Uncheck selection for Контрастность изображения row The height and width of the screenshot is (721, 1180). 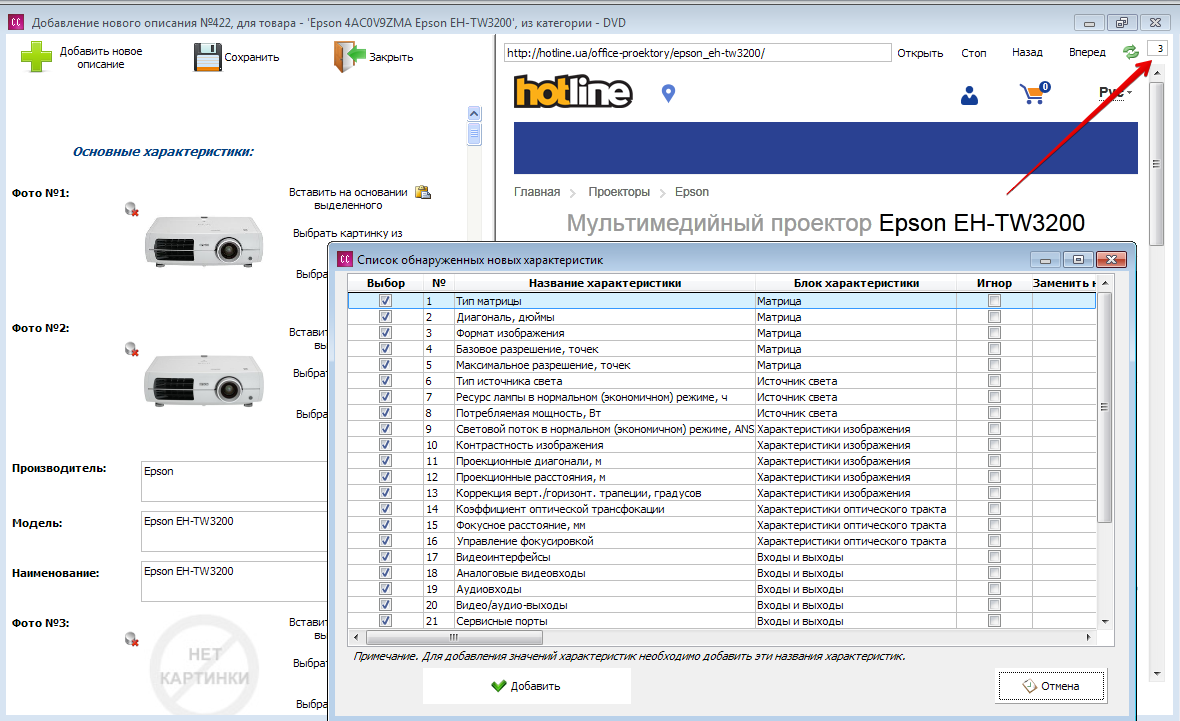[x=385, y=445]
